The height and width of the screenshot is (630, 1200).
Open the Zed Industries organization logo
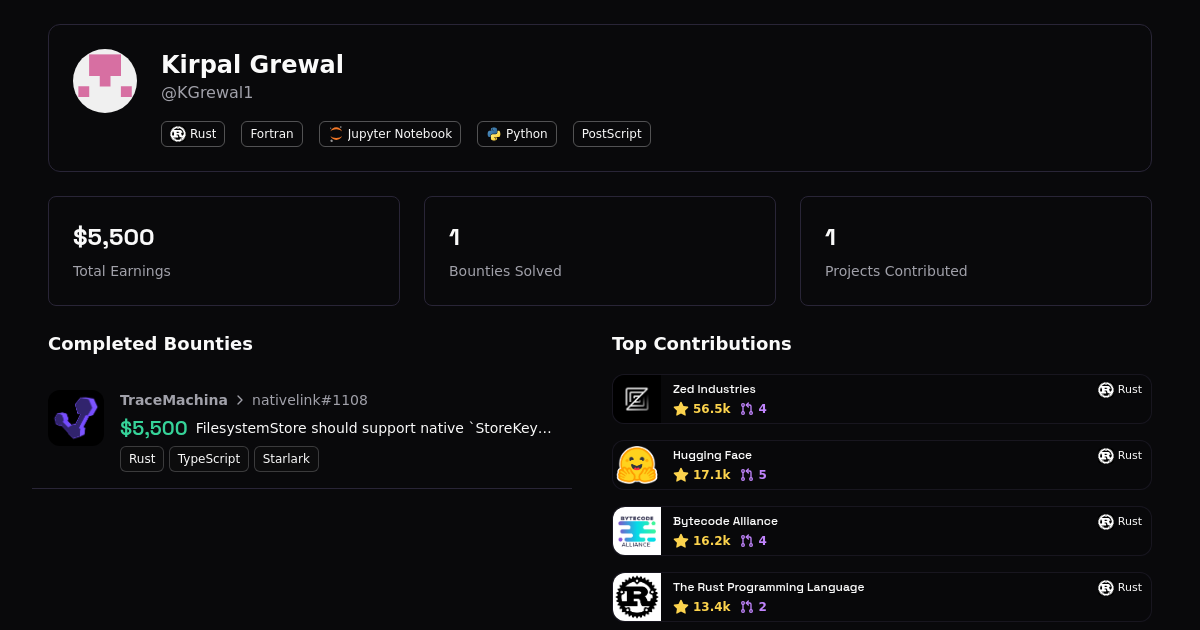[637, 398]
